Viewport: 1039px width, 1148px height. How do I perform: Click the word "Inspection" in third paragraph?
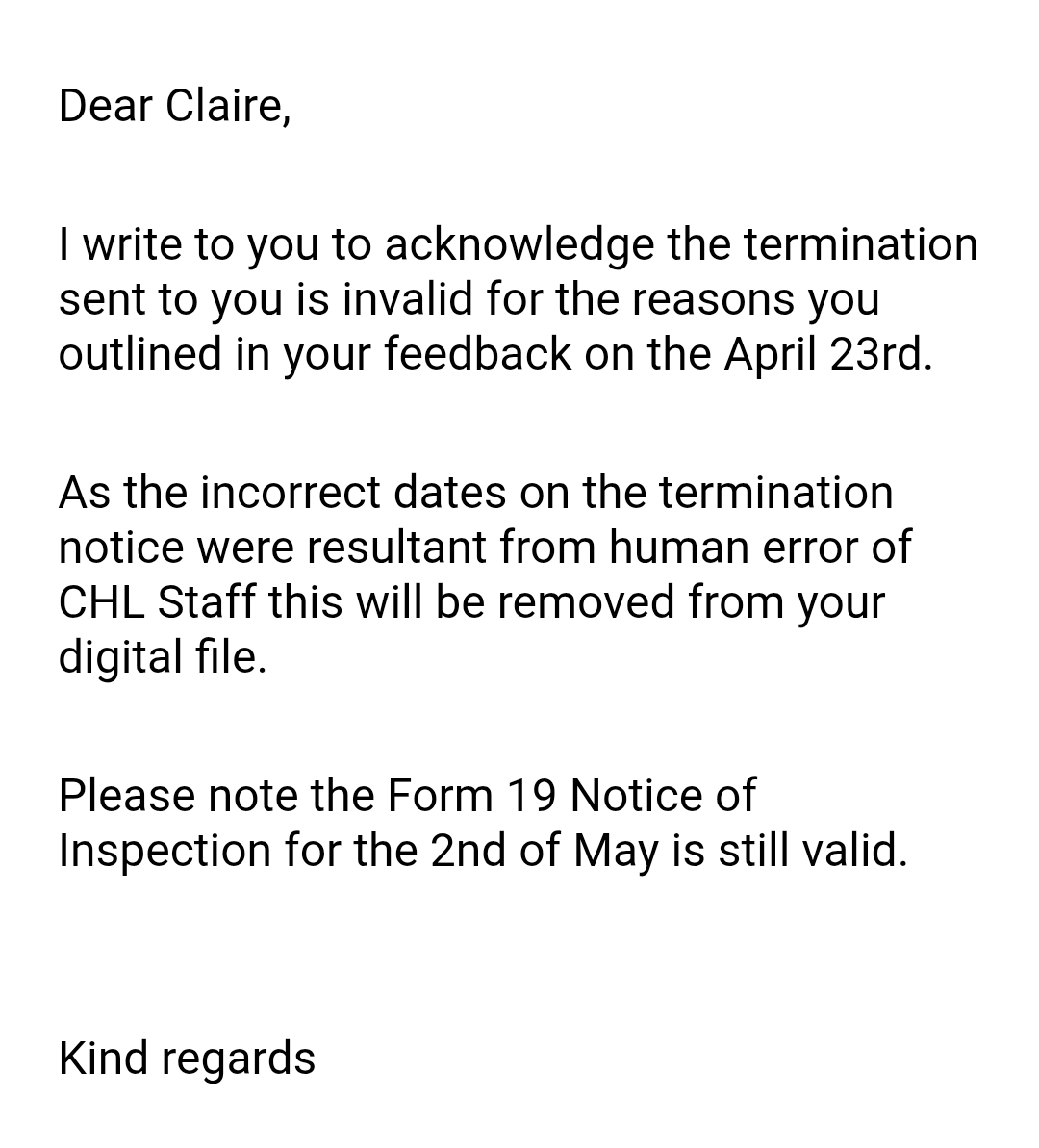165,851
